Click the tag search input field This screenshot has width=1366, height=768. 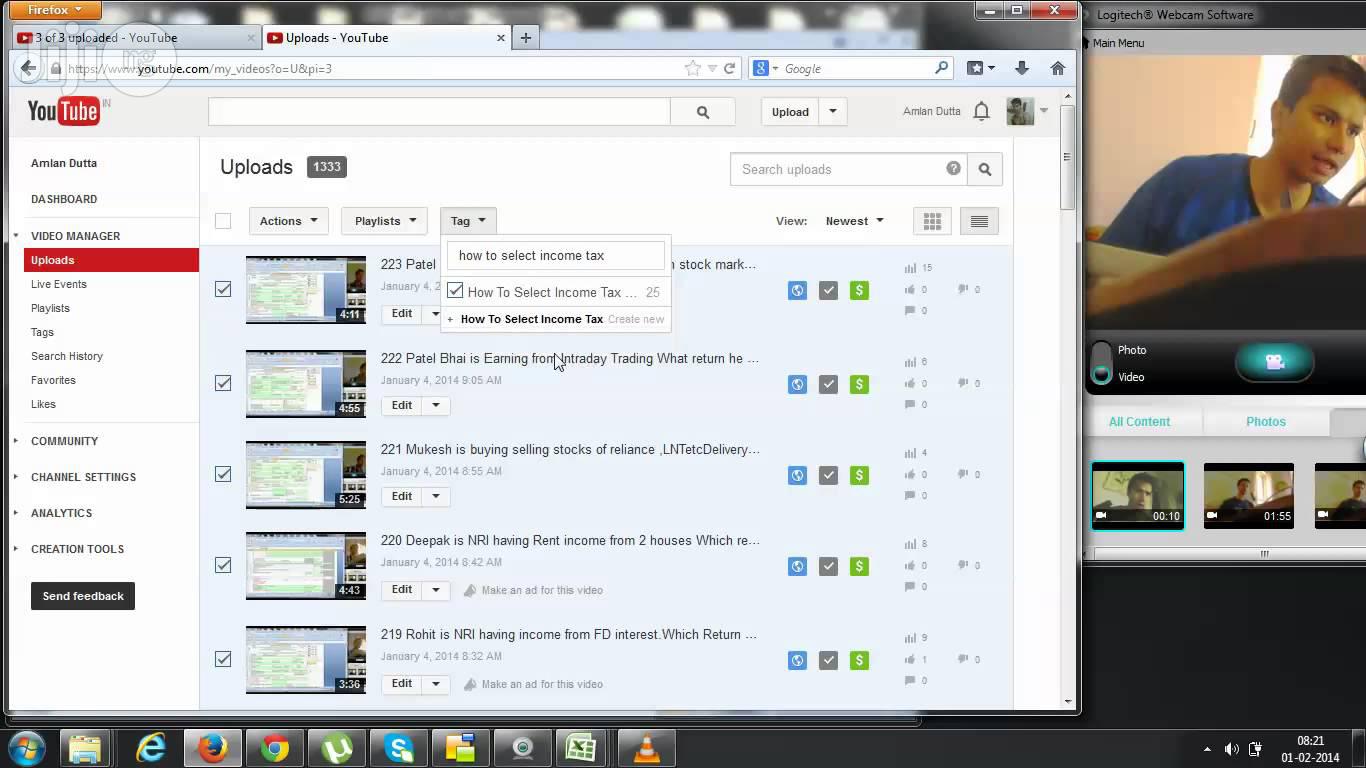[x=556, y=255]
